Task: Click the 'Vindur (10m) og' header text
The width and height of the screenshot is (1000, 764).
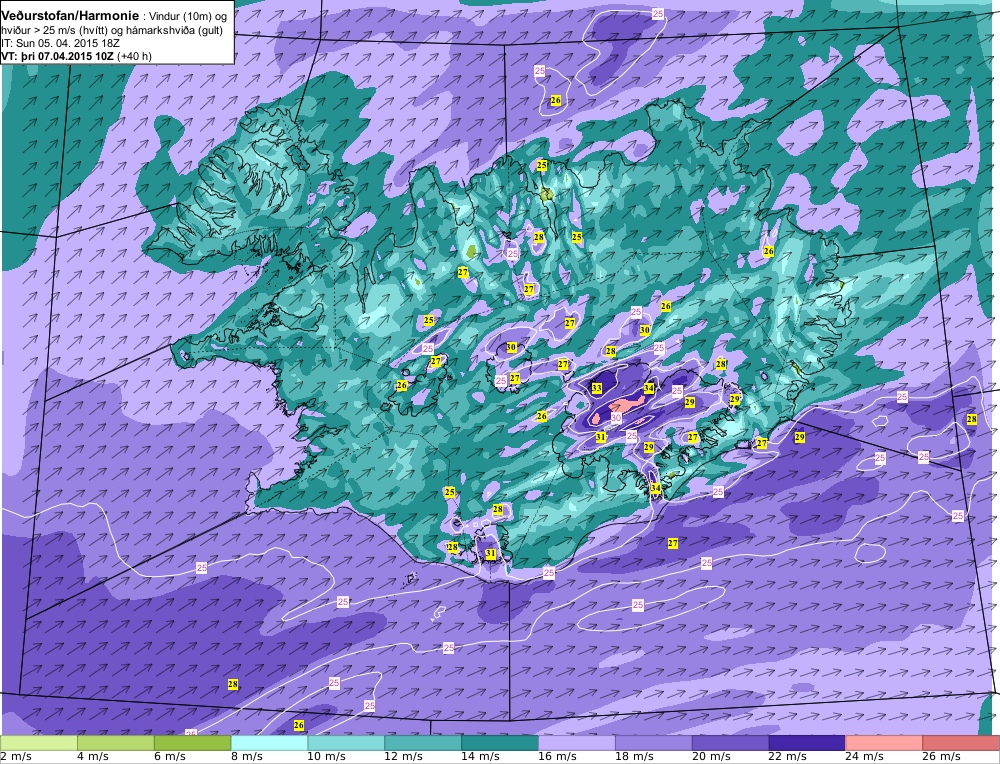Action: [188, 17]
